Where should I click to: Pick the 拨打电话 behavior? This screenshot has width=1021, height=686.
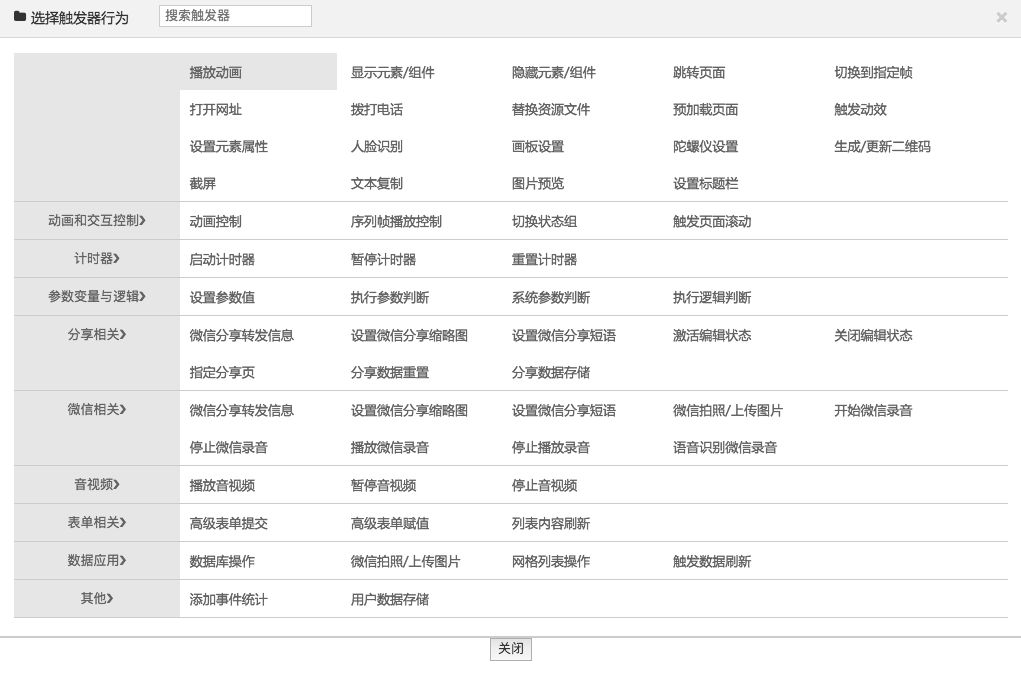pos(376,109)
